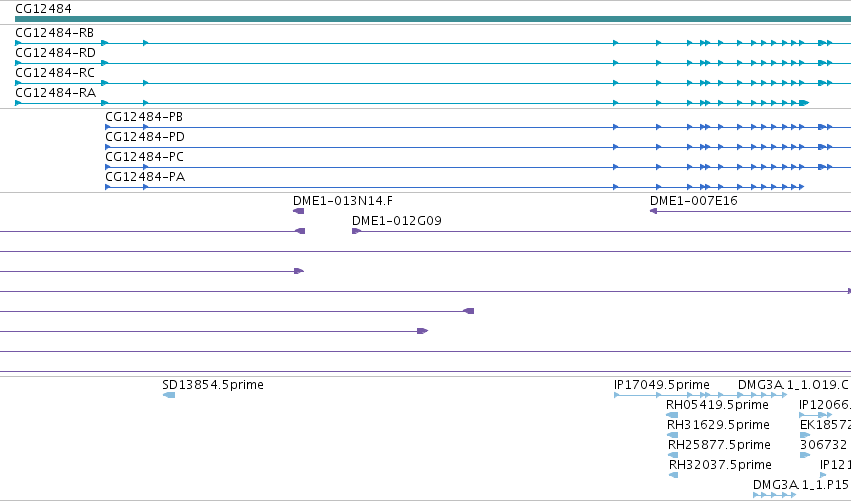Screen dimensions: 851x501
Task: Click the RH05419.5prime EST label
Action: coord(717,405)
